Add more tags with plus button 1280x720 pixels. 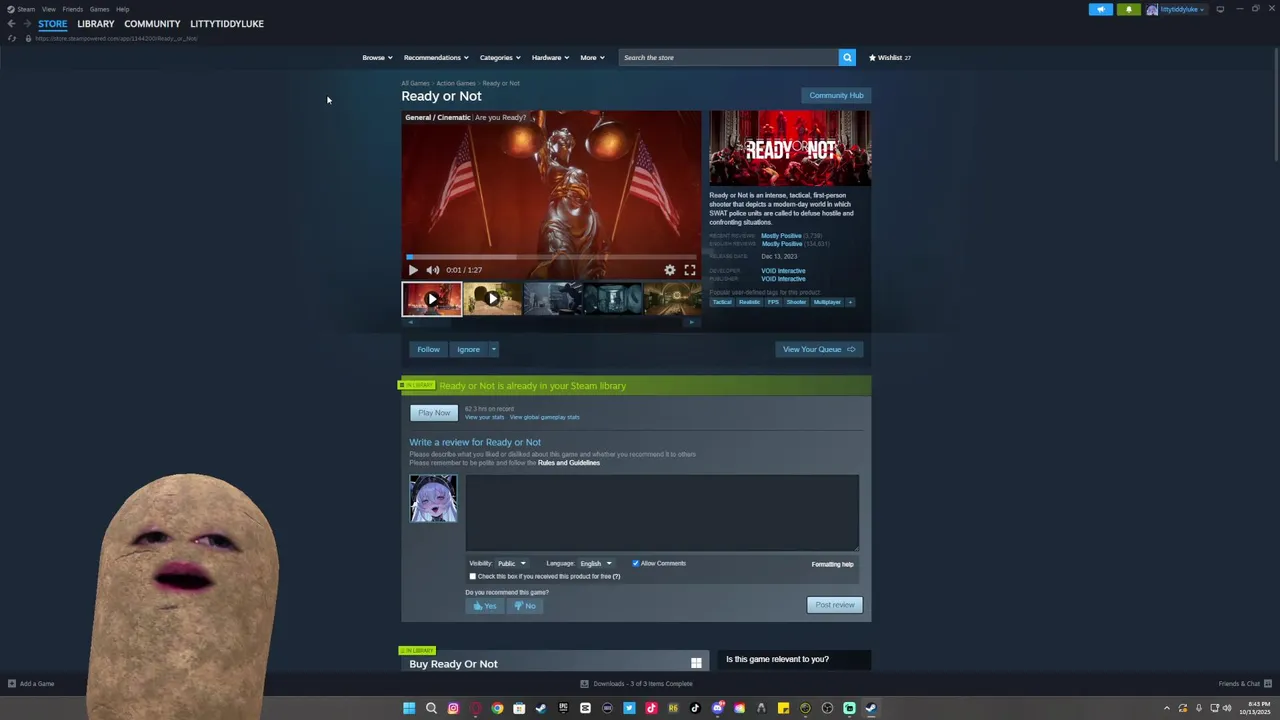click(850, 302)
